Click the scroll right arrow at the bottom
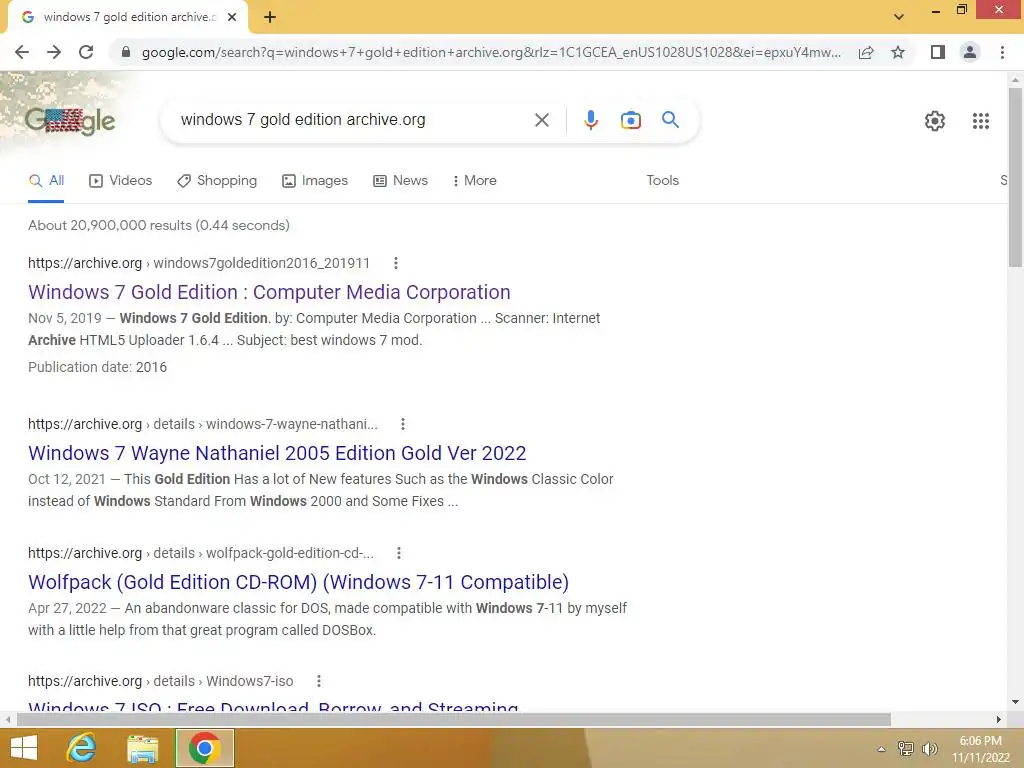The width and height of the screenshot is (1024, 768). [x=999, y=720]
